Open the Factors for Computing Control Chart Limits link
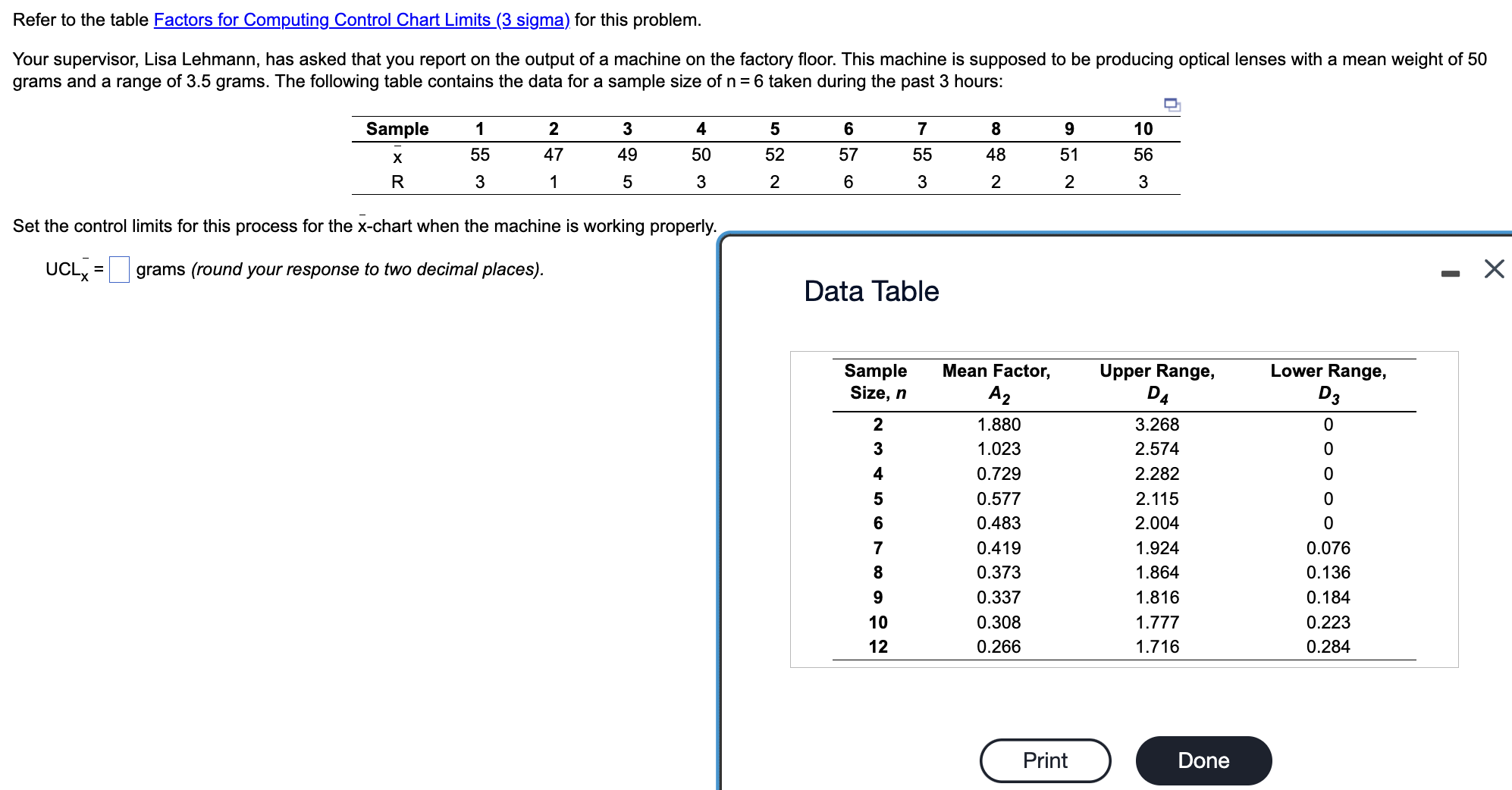This screenshot has width=1512, height=790. tap(362, 20)
